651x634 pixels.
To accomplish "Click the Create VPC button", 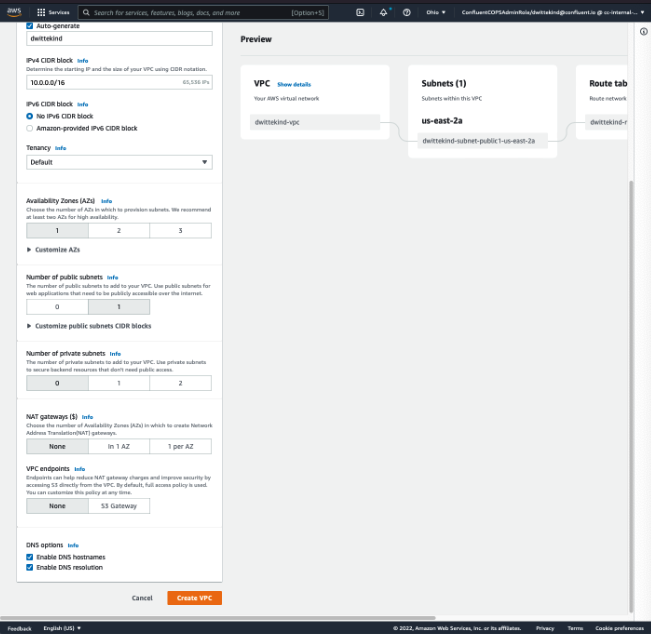I will [194, 598].
